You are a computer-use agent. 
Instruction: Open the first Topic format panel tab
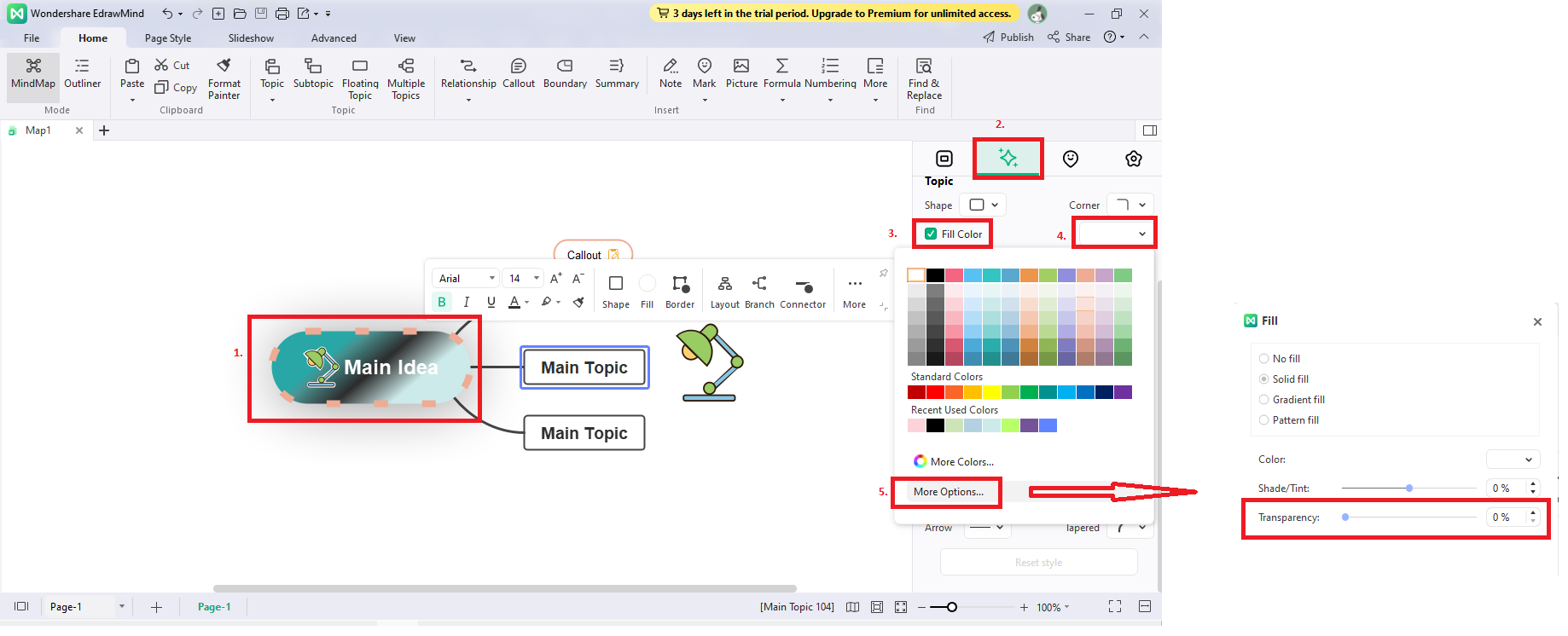pyautogui.click(x=944, y=159)
